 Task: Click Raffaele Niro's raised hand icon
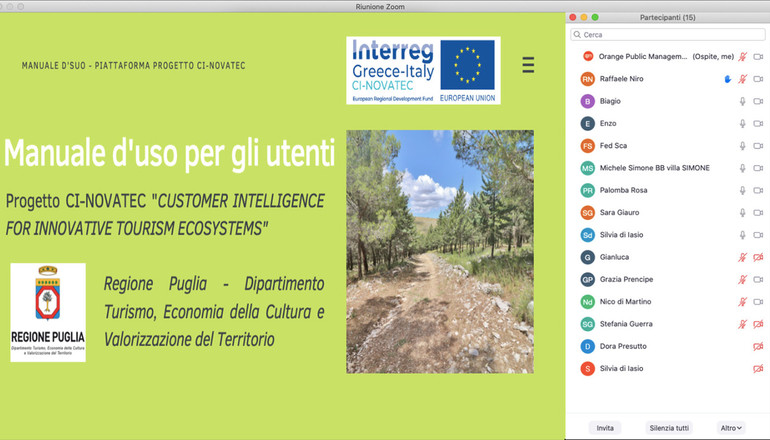click(727, 79)
